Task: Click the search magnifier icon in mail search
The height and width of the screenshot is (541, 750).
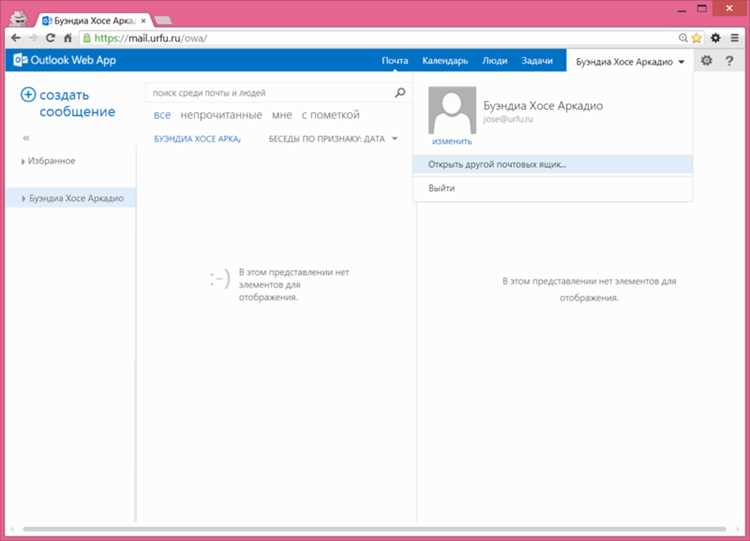Action: (x=400, y=92)
